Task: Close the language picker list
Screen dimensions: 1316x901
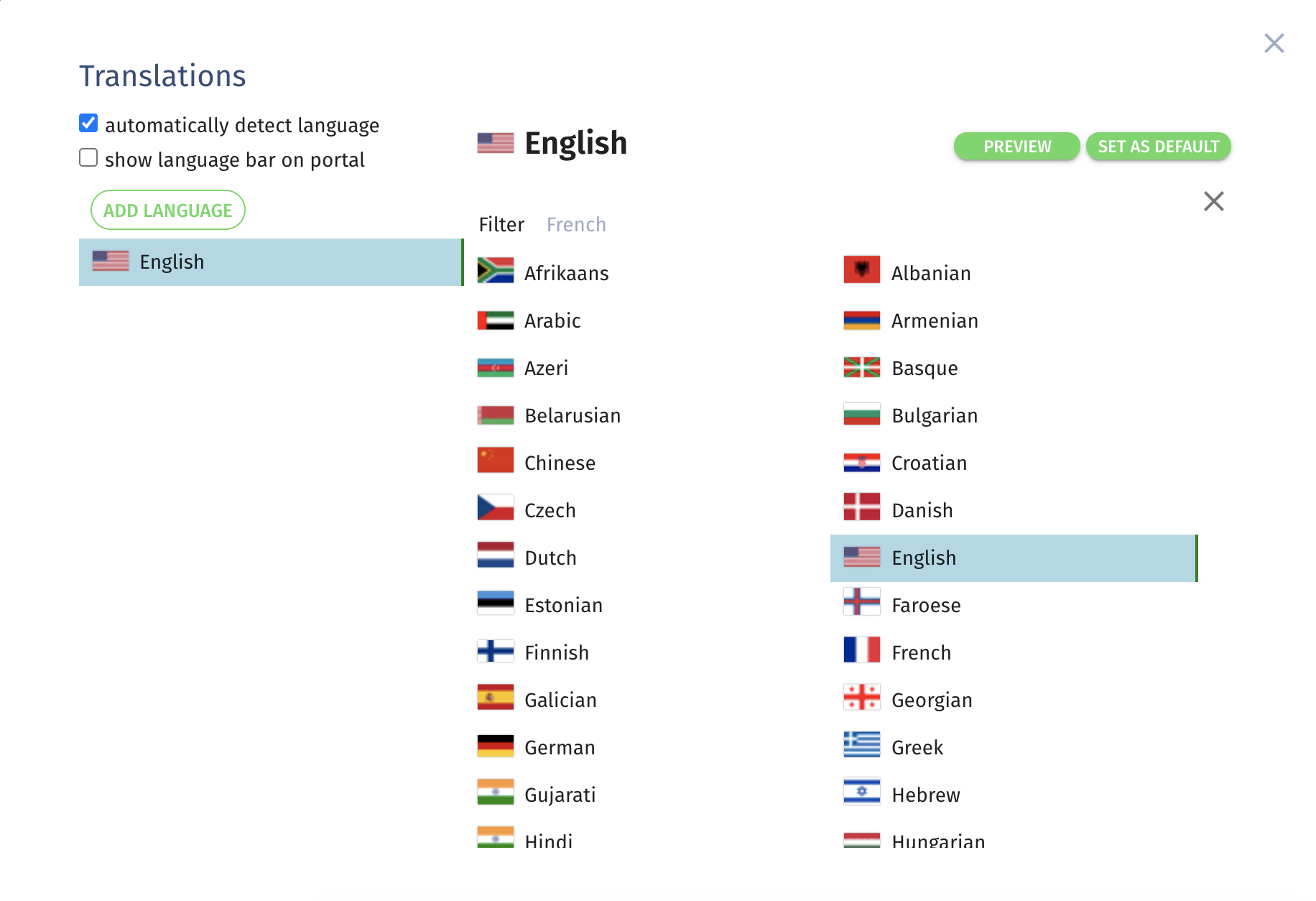Action: coord(1214,201)
